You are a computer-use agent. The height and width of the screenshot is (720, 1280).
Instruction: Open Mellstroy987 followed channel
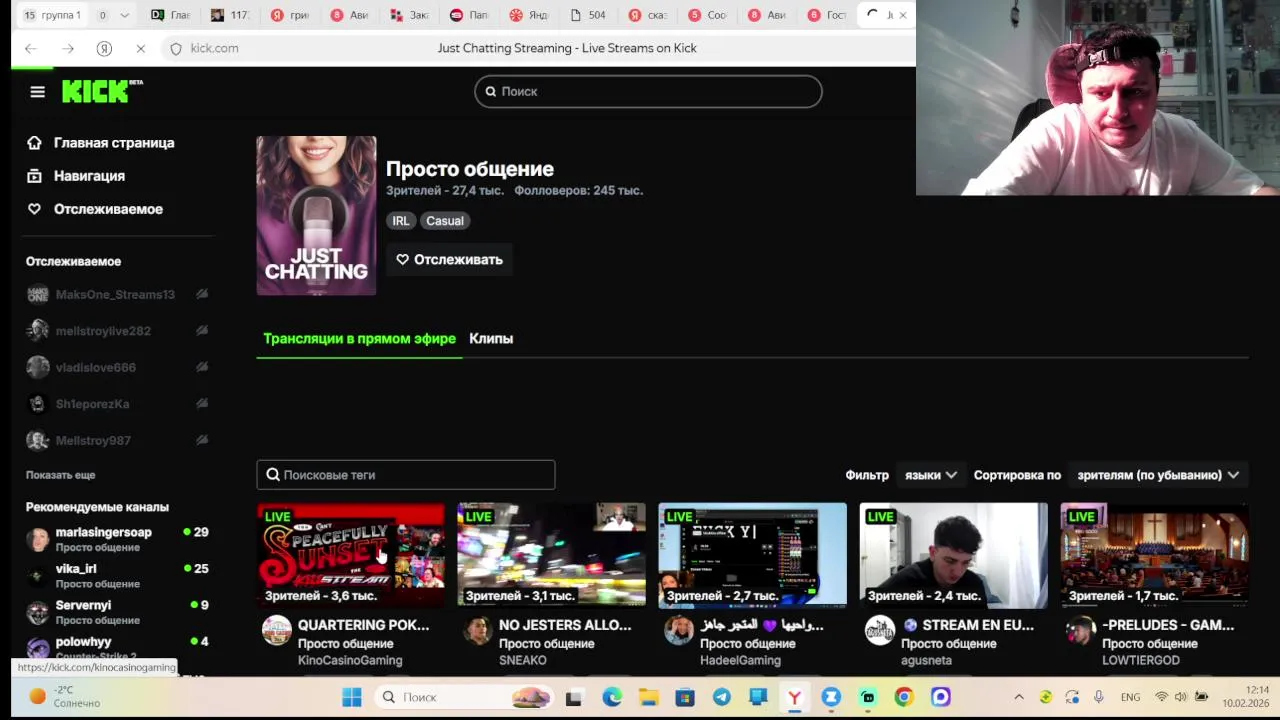pos(93,441)
